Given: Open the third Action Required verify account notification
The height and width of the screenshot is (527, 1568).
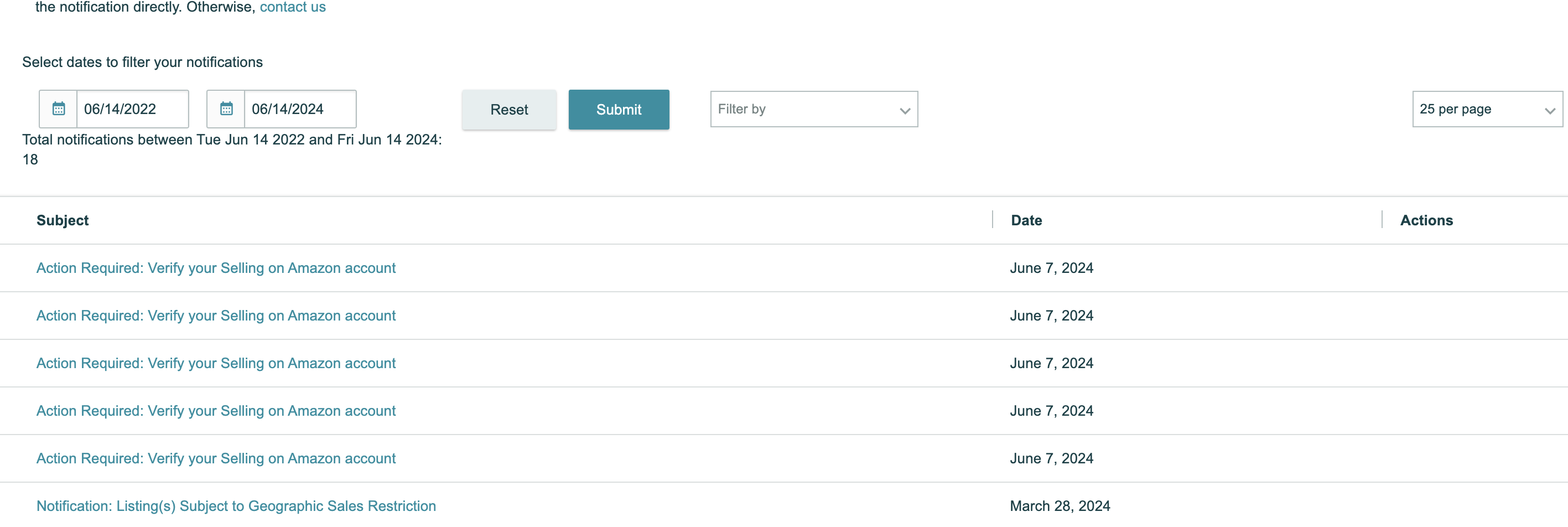Looking at the screenshot, I should pyautogui.click(x=216, y=363).
